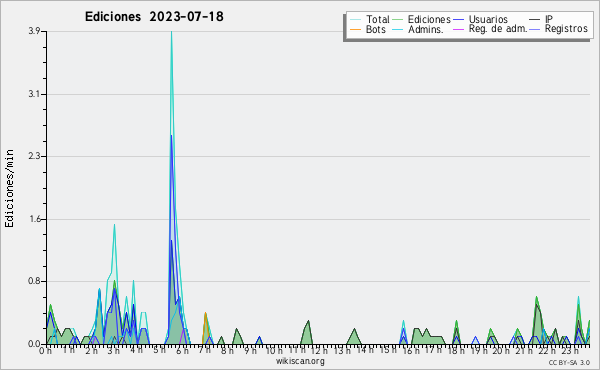600x370 pixels.
Task: Click the '12 h' x-axis label
Action: click(318, 351)
